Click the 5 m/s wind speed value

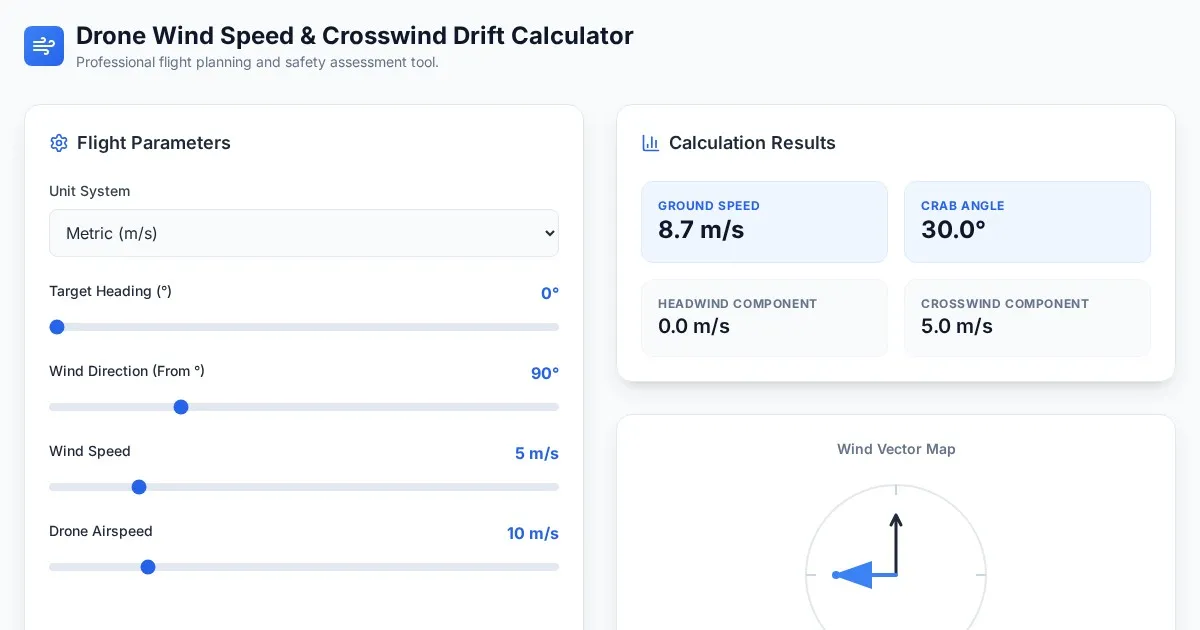[x=536, y=454]
